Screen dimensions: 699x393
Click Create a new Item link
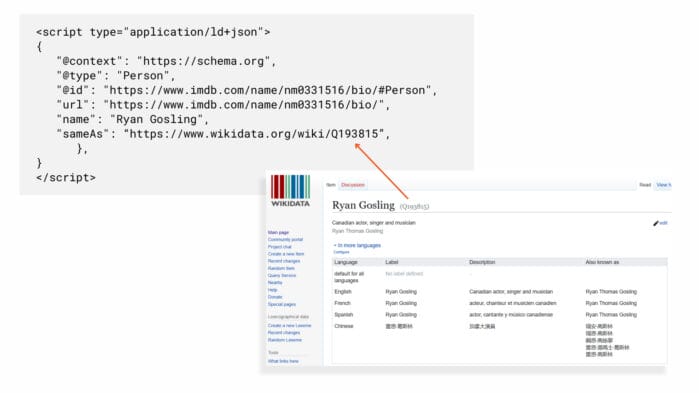(286, 254)
